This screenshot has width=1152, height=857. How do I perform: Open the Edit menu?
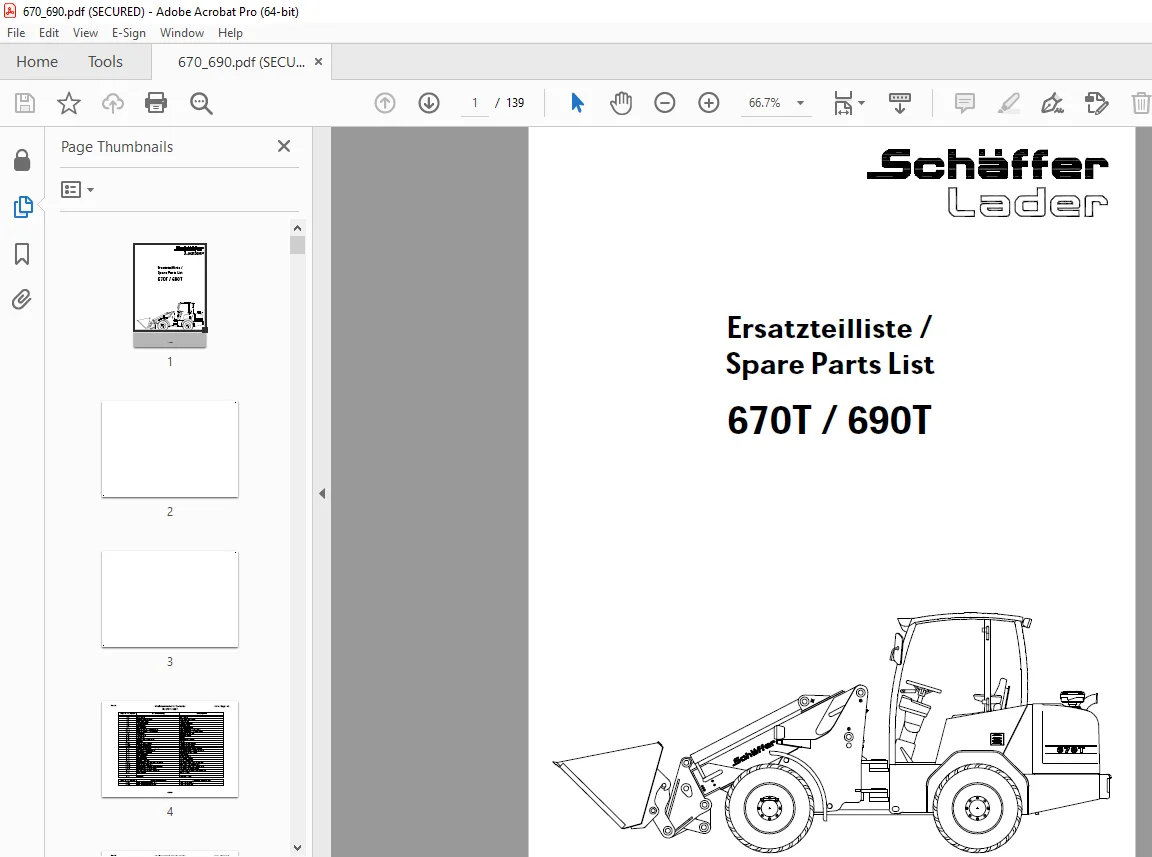[x=48, y=33]
